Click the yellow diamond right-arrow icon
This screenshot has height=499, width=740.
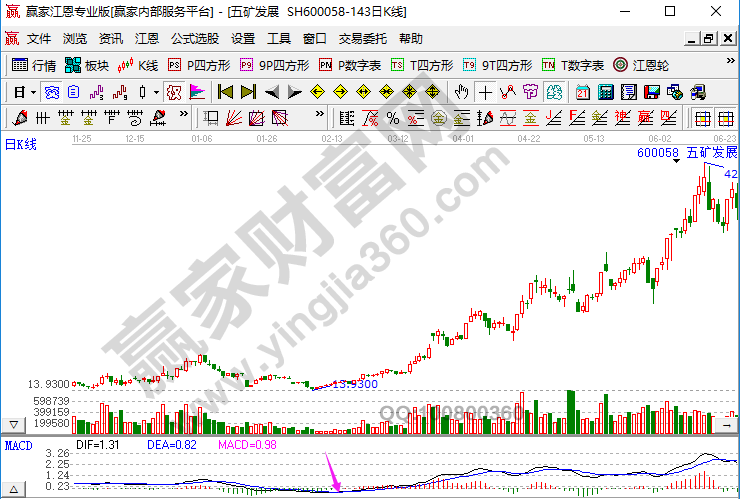point(341,92)
